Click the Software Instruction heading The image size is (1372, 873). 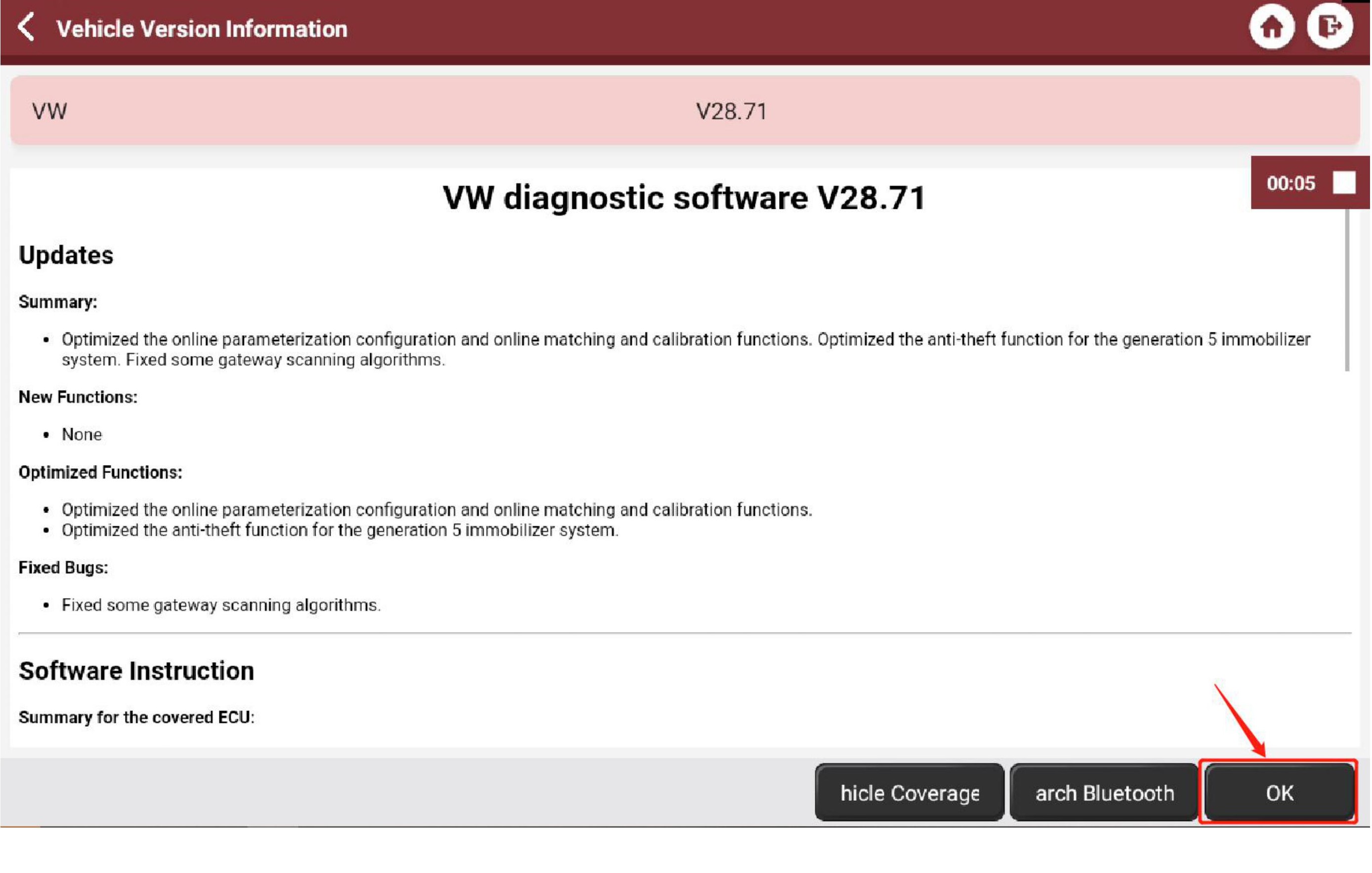point(137,671)
